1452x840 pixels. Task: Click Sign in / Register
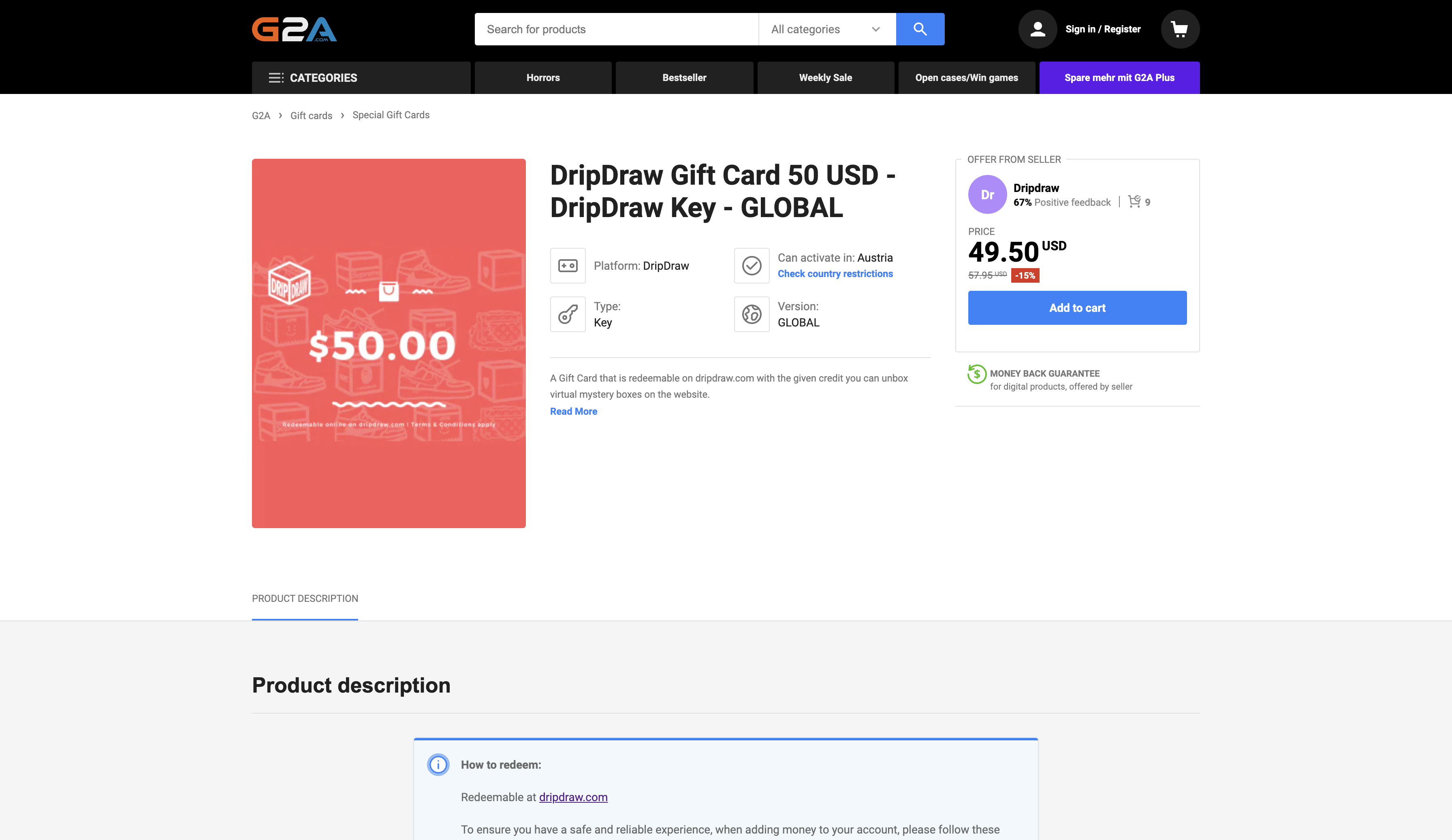coord(1103,30)
